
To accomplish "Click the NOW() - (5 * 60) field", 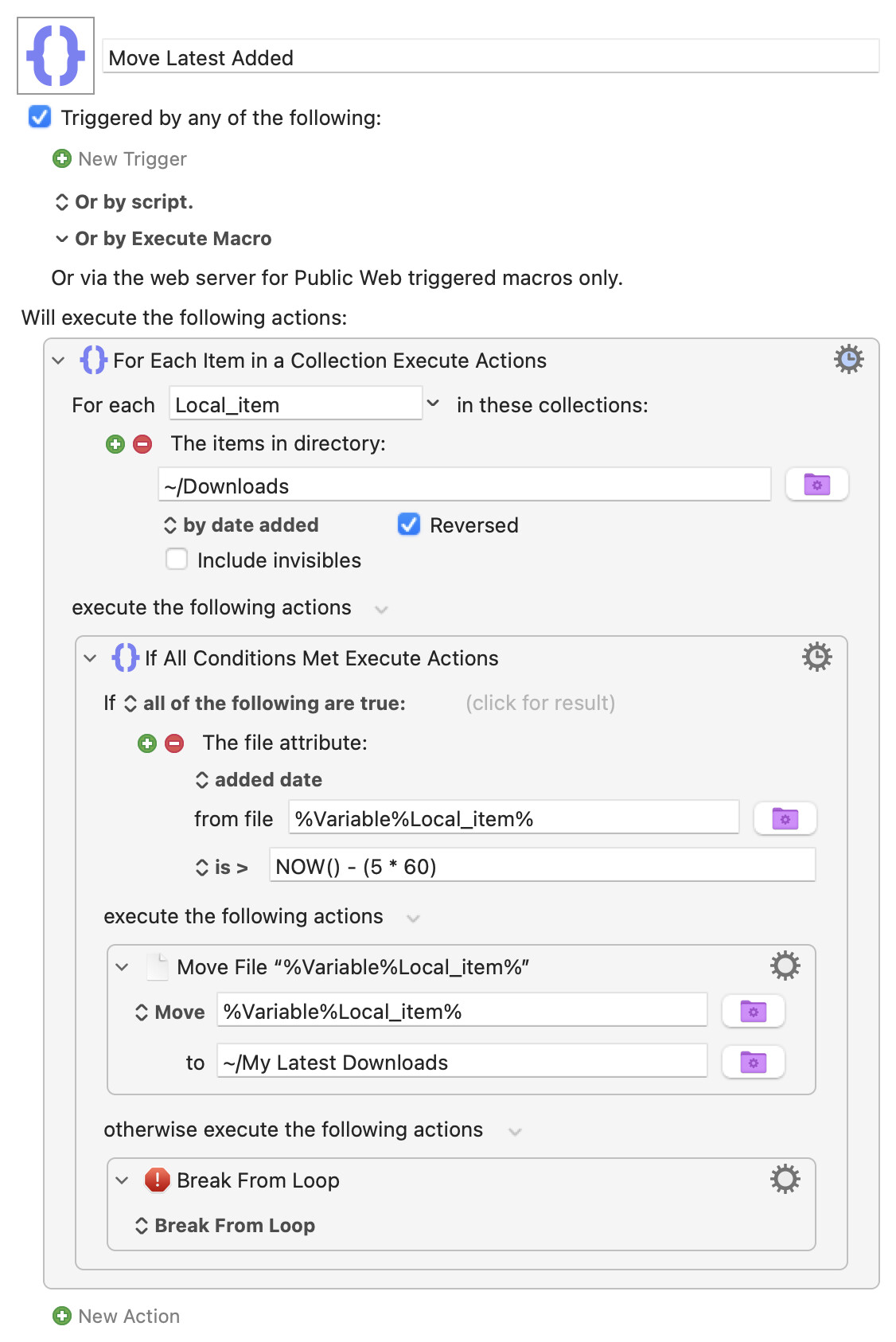I will point(543,866).
